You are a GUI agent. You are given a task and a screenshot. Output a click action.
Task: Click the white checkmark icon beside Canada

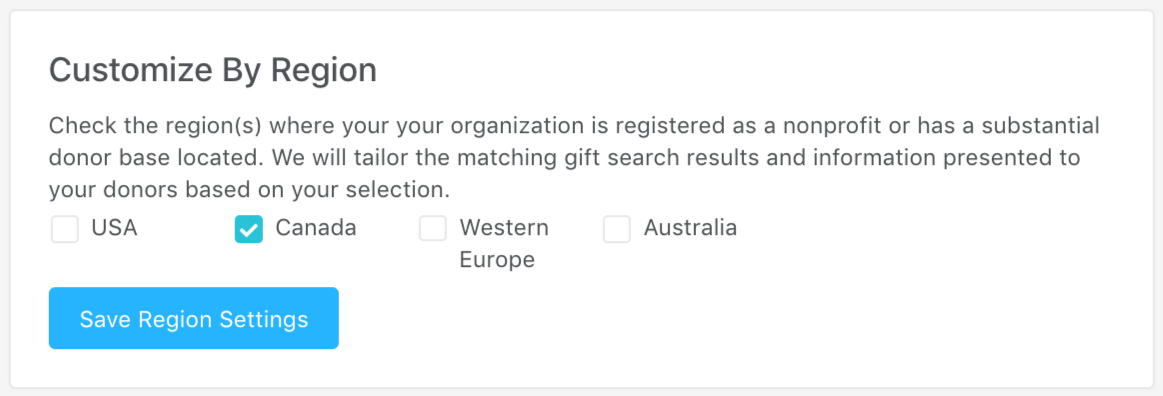tap(248, 230)
